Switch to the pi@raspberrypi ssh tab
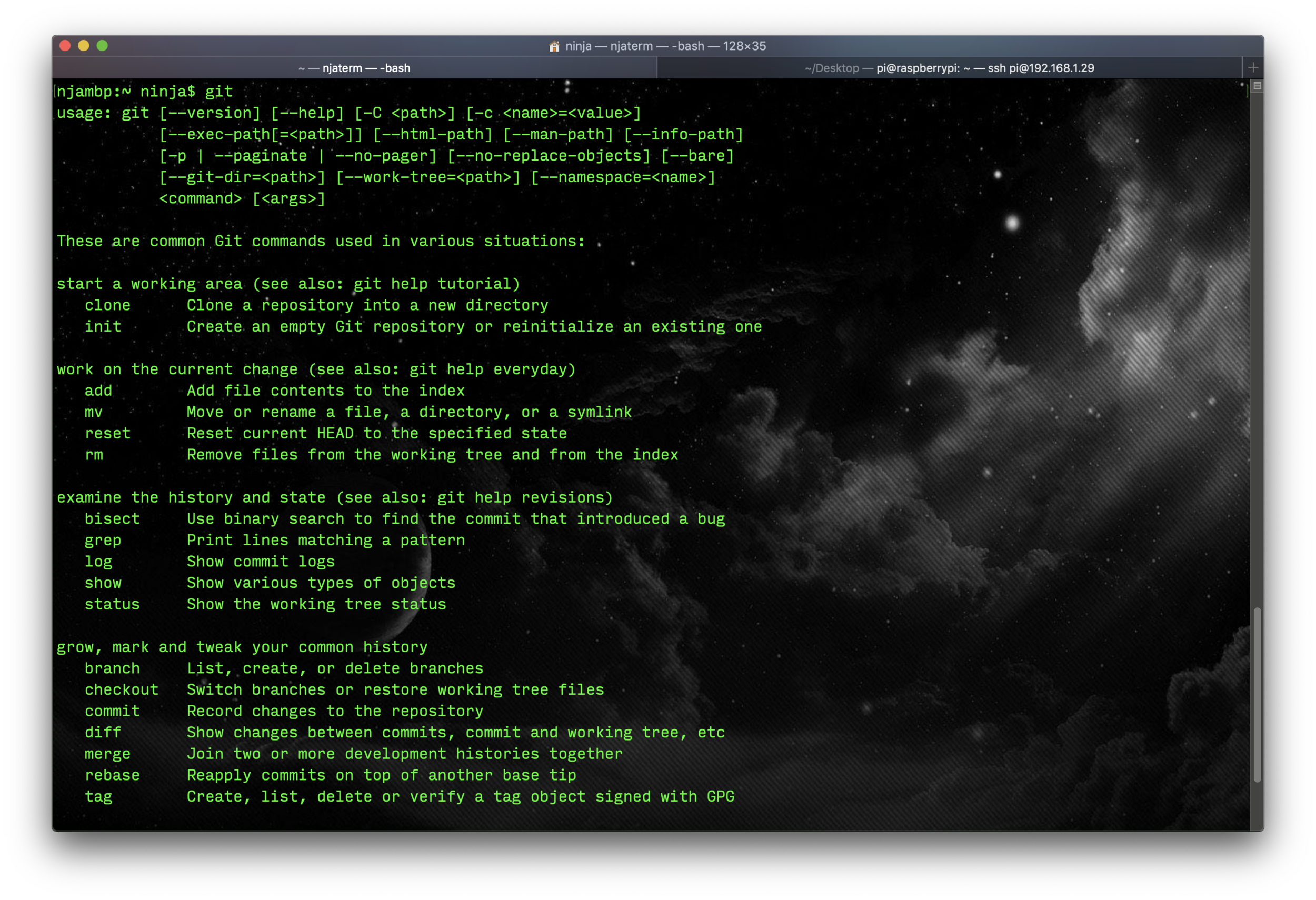Image resolution: width=1316 pixels, height=900 pixels. pyautogui.click(x=949, y=68)
